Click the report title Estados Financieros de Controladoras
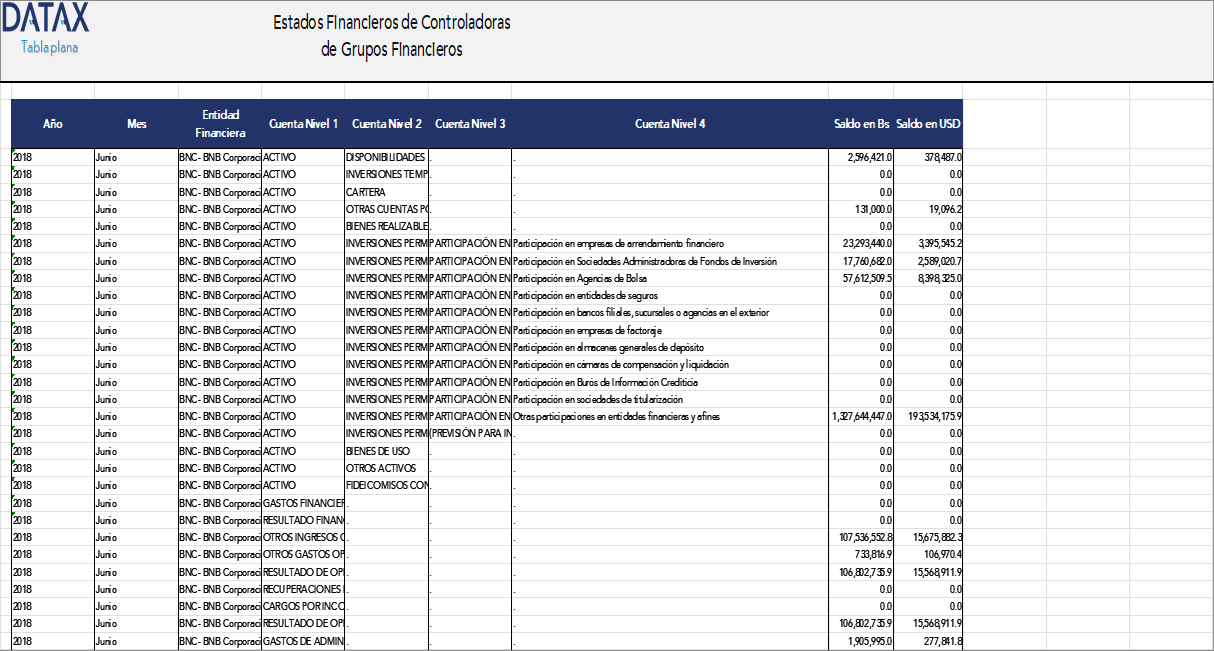The height and width of the screenshot is (651, 1214). (390, 23)
